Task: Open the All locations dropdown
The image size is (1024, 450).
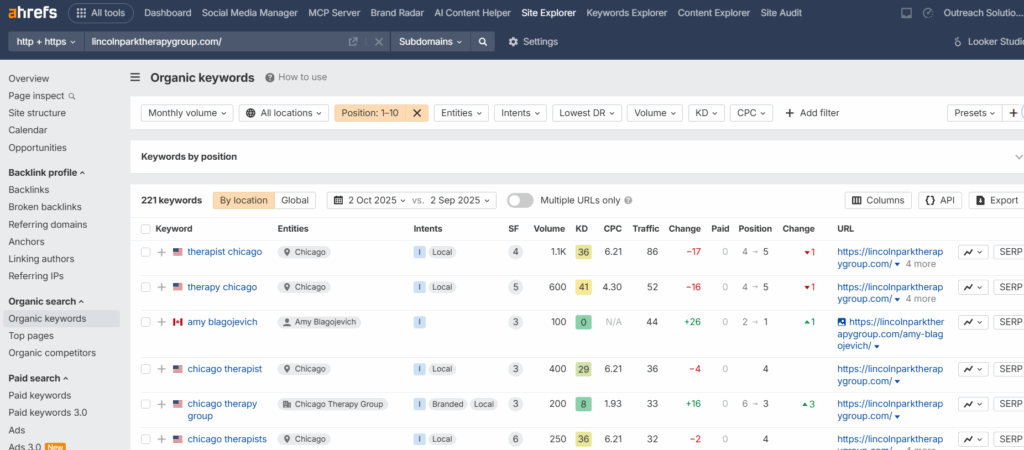Action: coord(283,113)
